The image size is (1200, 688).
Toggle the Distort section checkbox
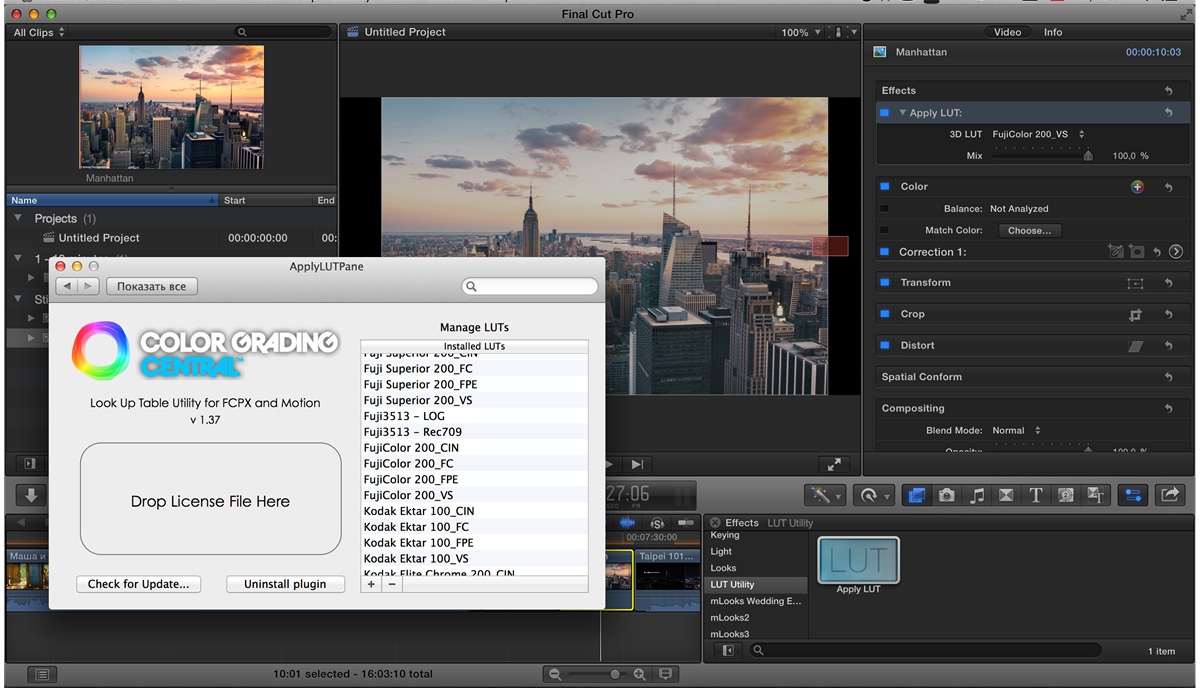coord(884,346)
